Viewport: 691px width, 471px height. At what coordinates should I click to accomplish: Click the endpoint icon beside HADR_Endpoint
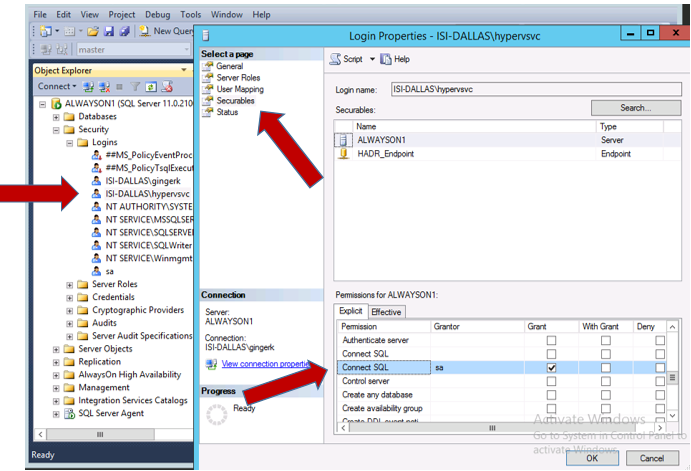(343, 154)
